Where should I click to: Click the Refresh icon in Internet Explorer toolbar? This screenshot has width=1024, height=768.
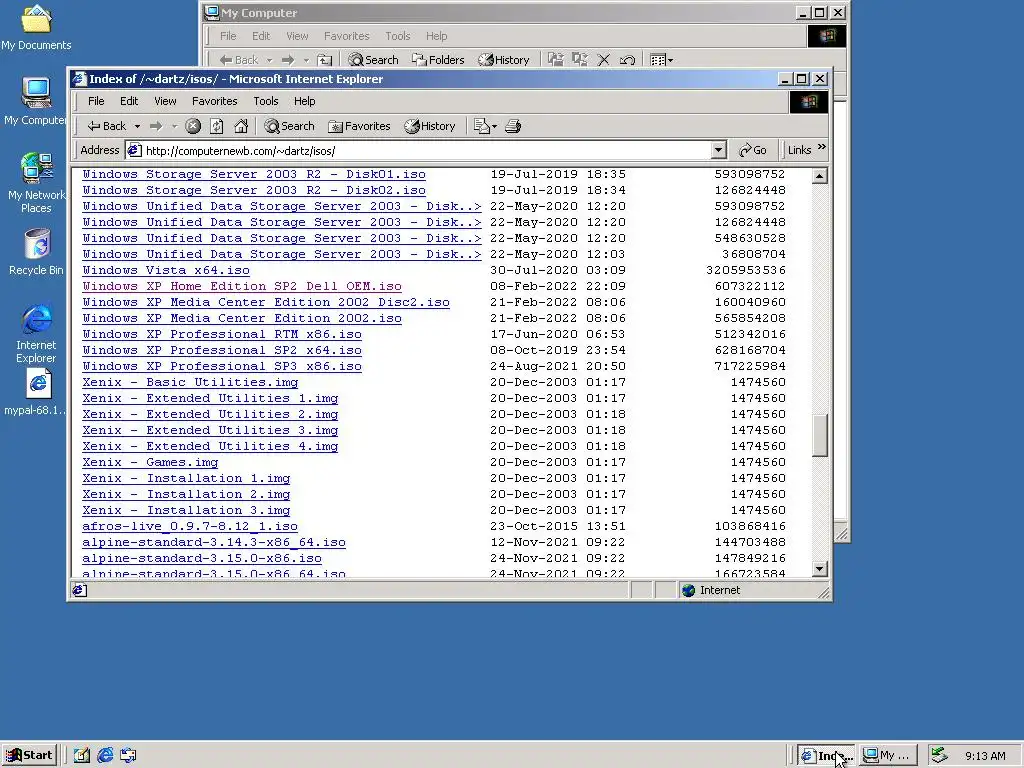coord(217,126)
